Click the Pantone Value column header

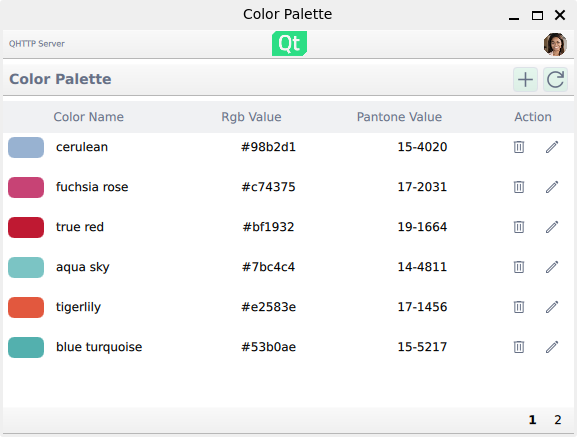click(399, 117)
